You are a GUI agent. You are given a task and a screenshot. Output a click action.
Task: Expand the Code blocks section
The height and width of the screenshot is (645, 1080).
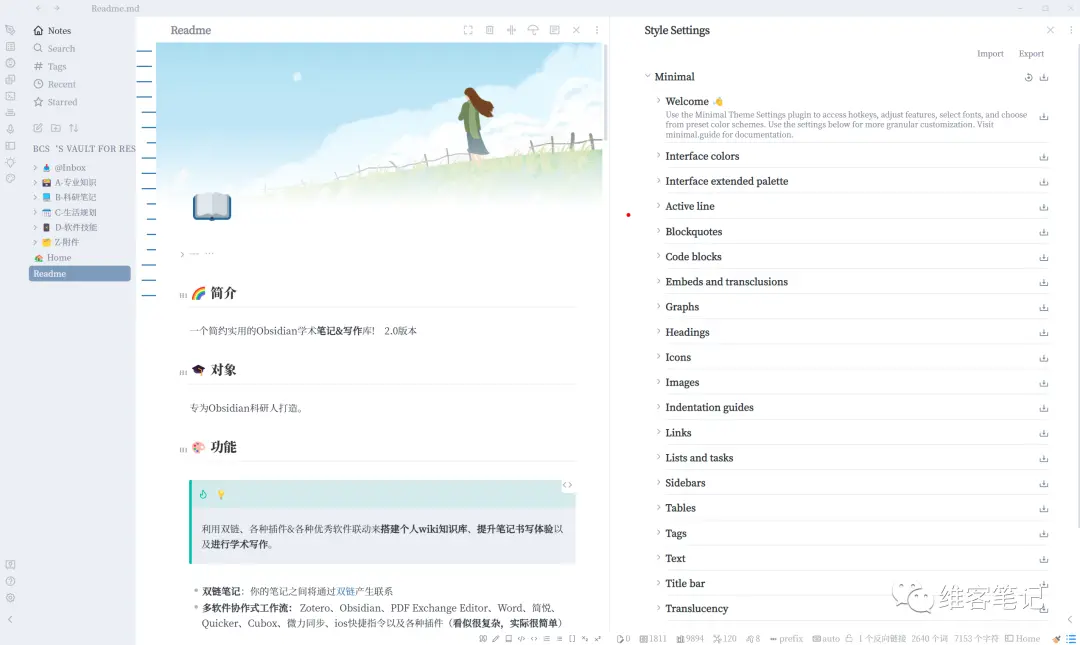[658, 256]
